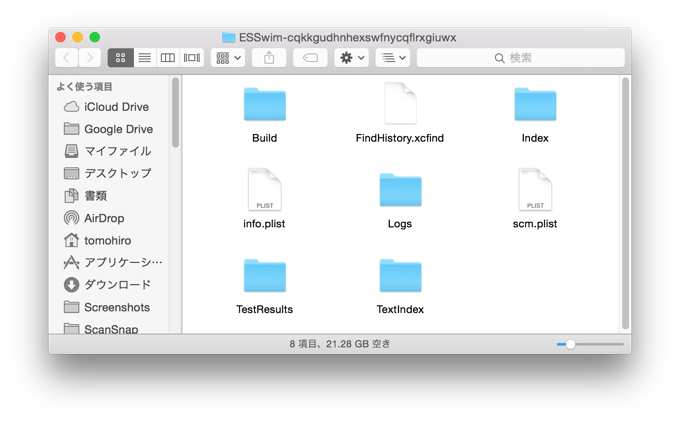Click the window title ESSwim-cqkkgudhnhexswfnycqflrxgiuwx

[x=347, y=38]
